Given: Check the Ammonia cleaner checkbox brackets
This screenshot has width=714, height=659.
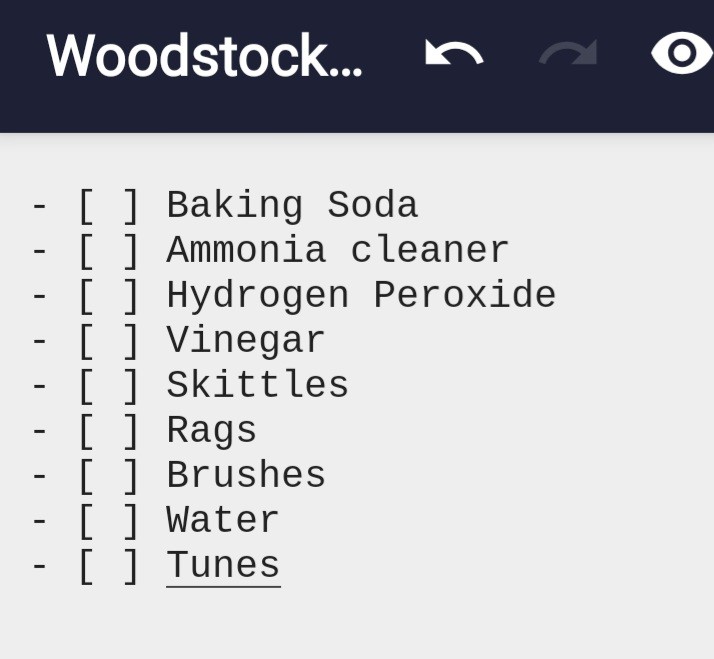Looking at the screenshot, I should point(109,251).
